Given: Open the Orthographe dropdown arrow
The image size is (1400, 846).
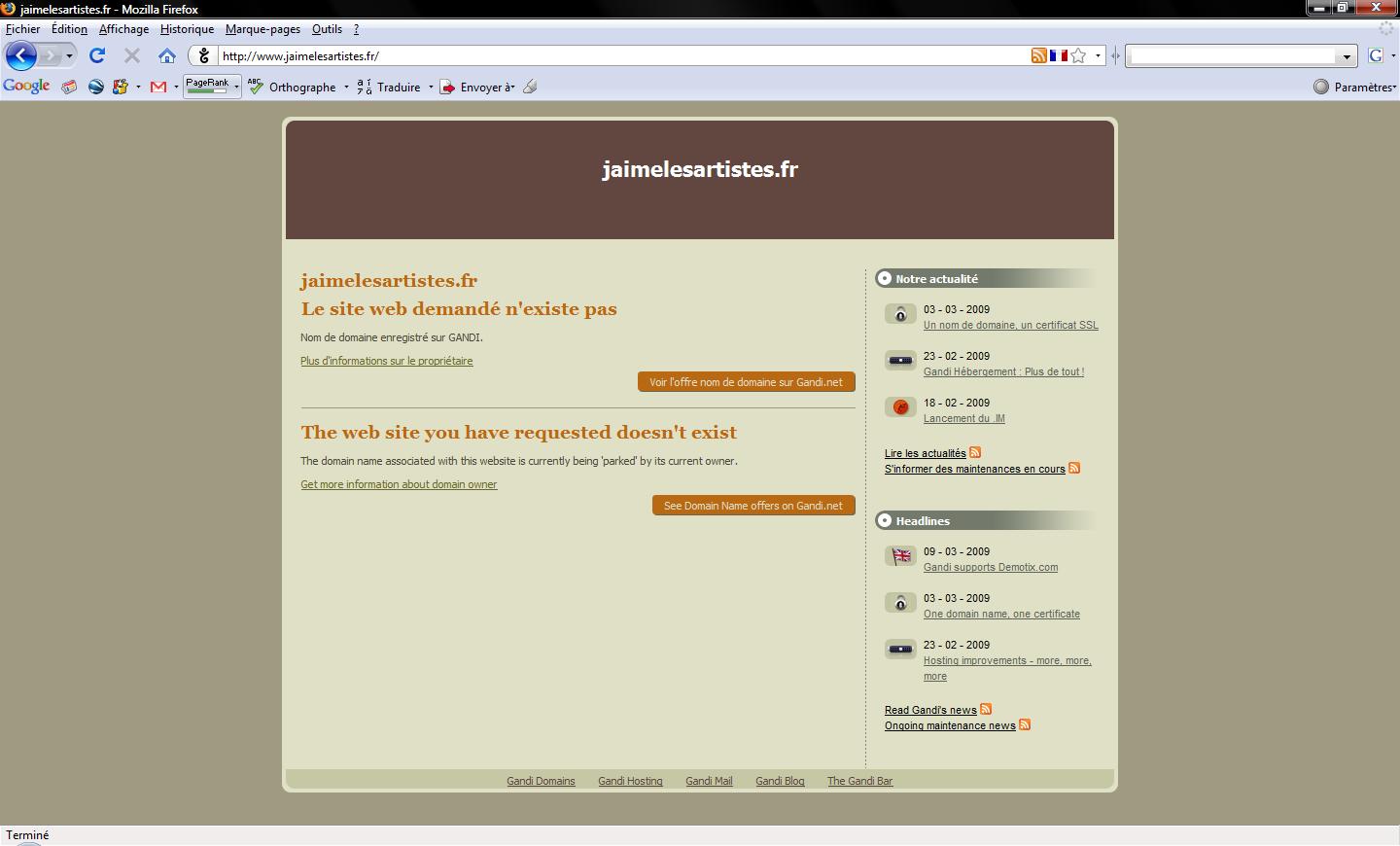Looking at the screenshot, I should coord(346,88).
